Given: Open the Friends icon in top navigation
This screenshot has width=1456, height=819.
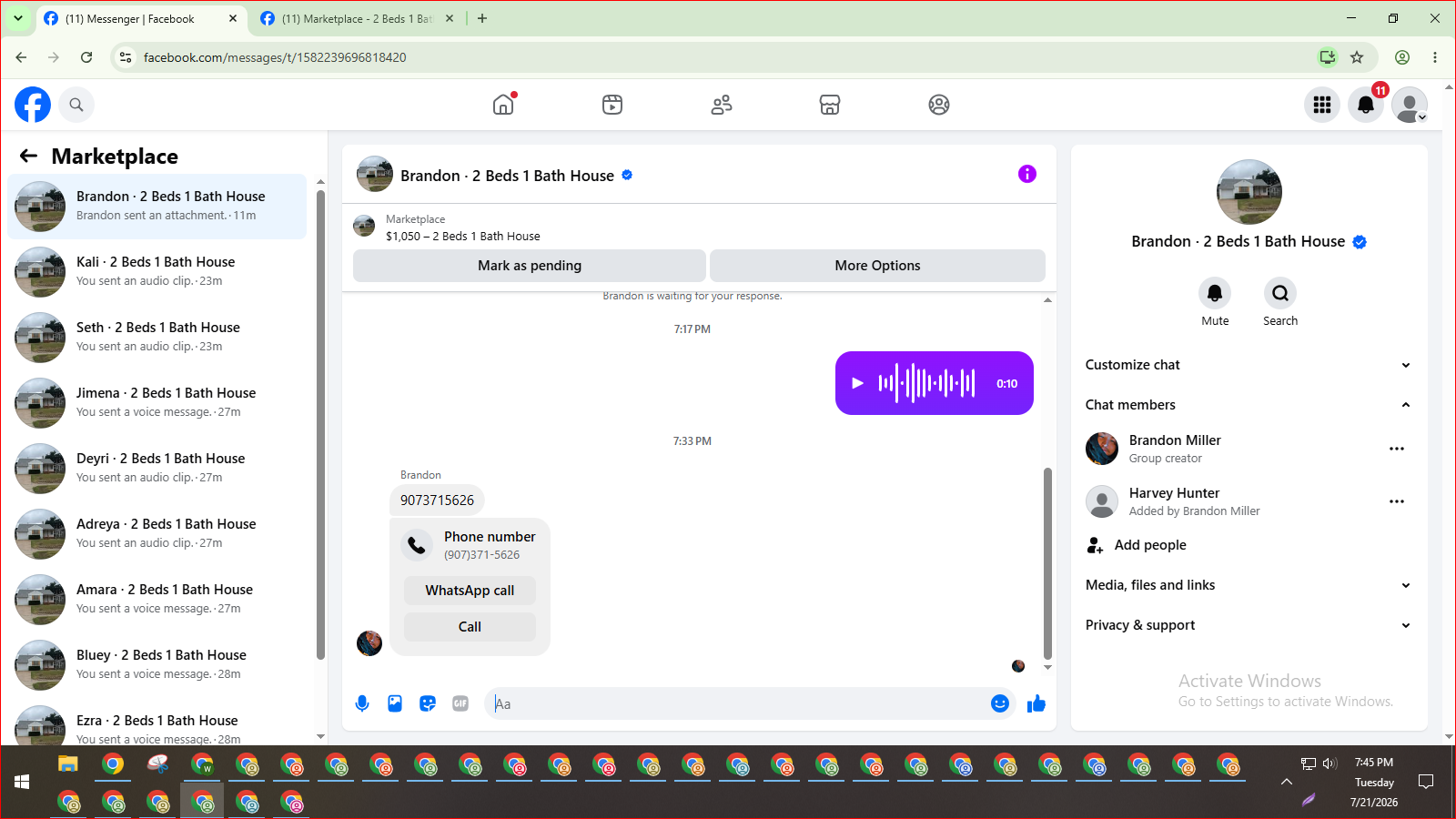Looking at the screenshot, I should coord(722,105).
